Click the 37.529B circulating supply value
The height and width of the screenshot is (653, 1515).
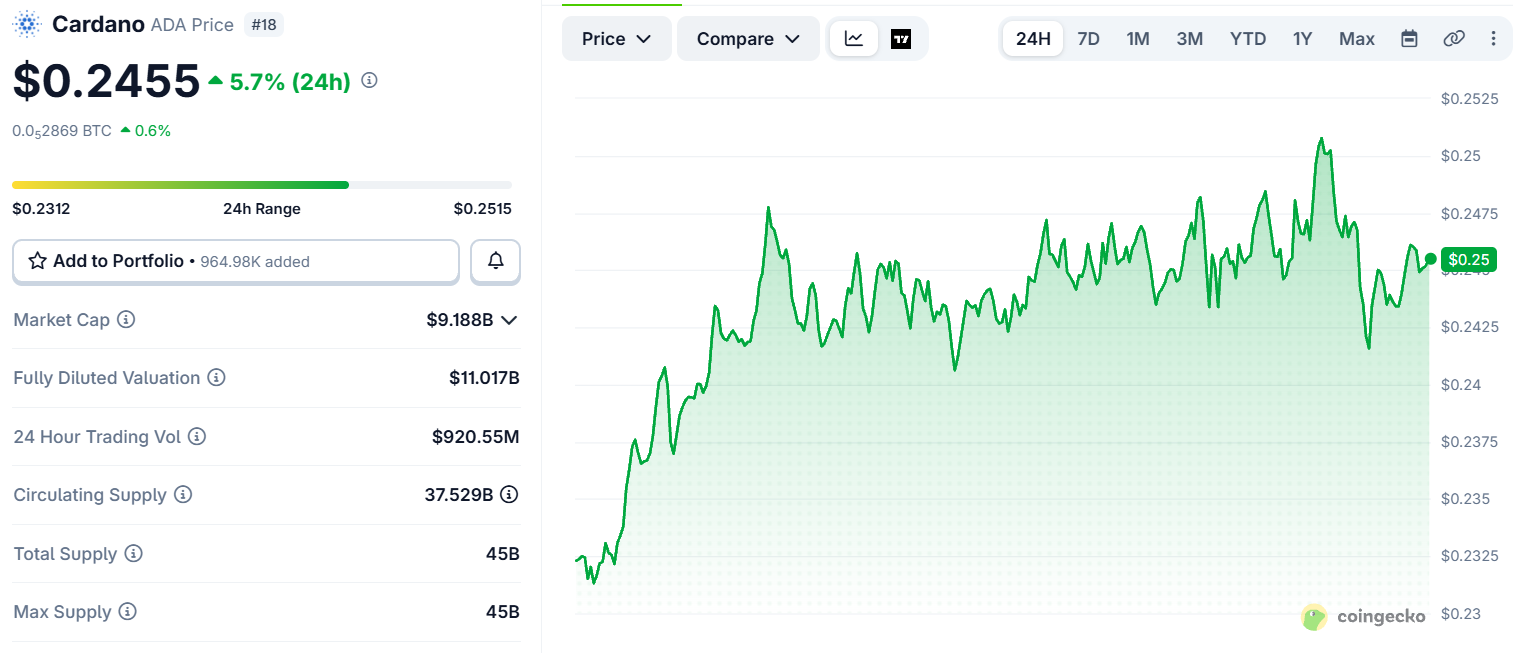pyautogui.click(x=459, y=495)
